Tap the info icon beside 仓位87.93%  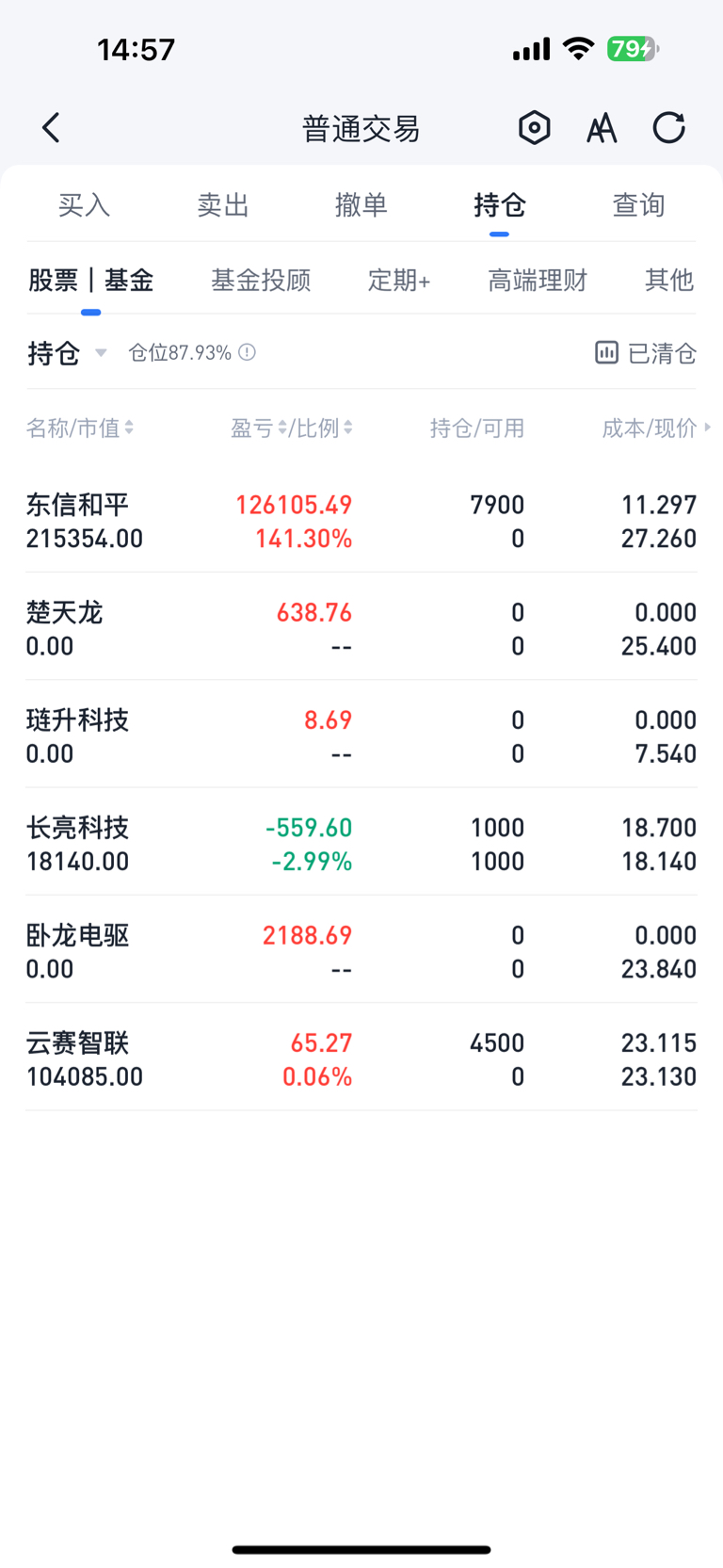tap(247, 352)
